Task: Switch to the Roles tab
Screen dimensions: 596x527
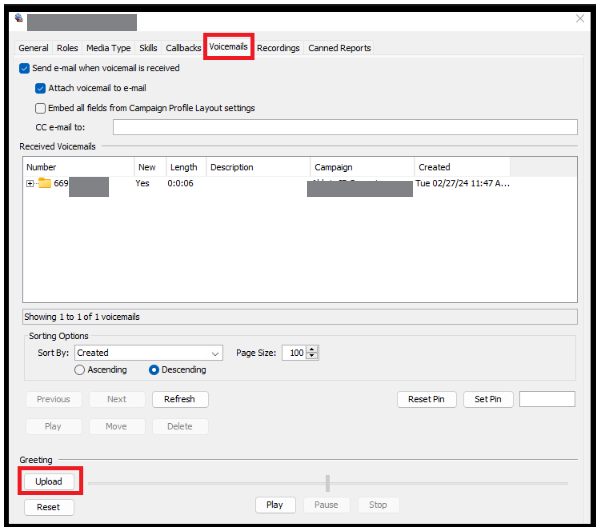Action: click(67, 48)
